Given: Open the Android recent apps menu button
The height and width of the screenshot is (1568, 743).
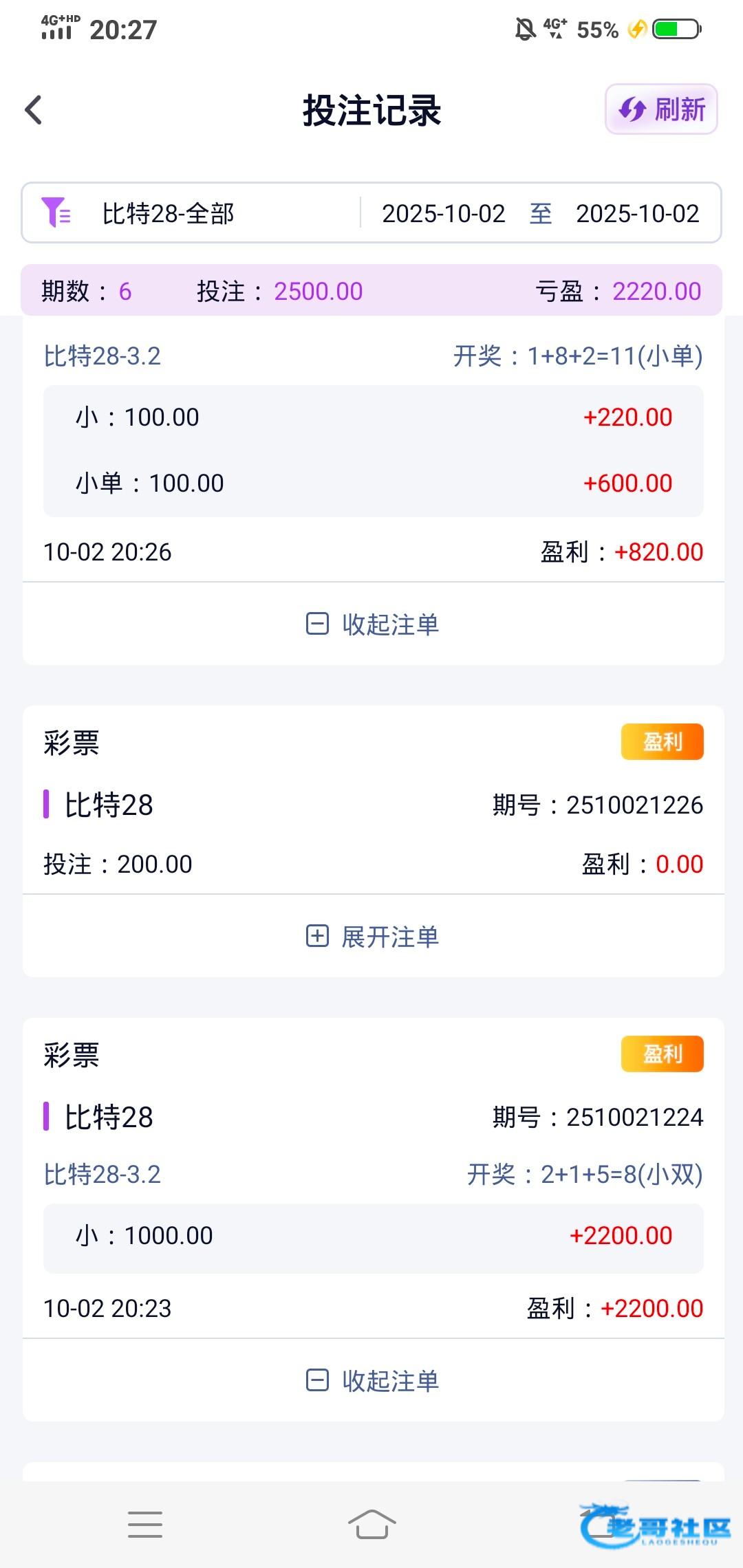Looking at the screenshot, I should pos(145,1525).
